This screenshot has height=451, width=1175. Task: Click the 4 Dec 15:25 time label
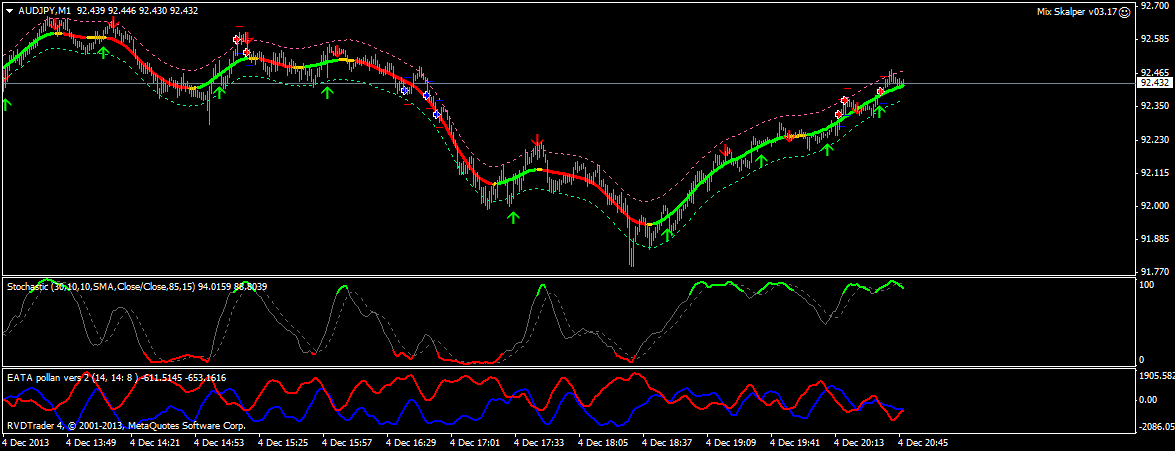284,444
